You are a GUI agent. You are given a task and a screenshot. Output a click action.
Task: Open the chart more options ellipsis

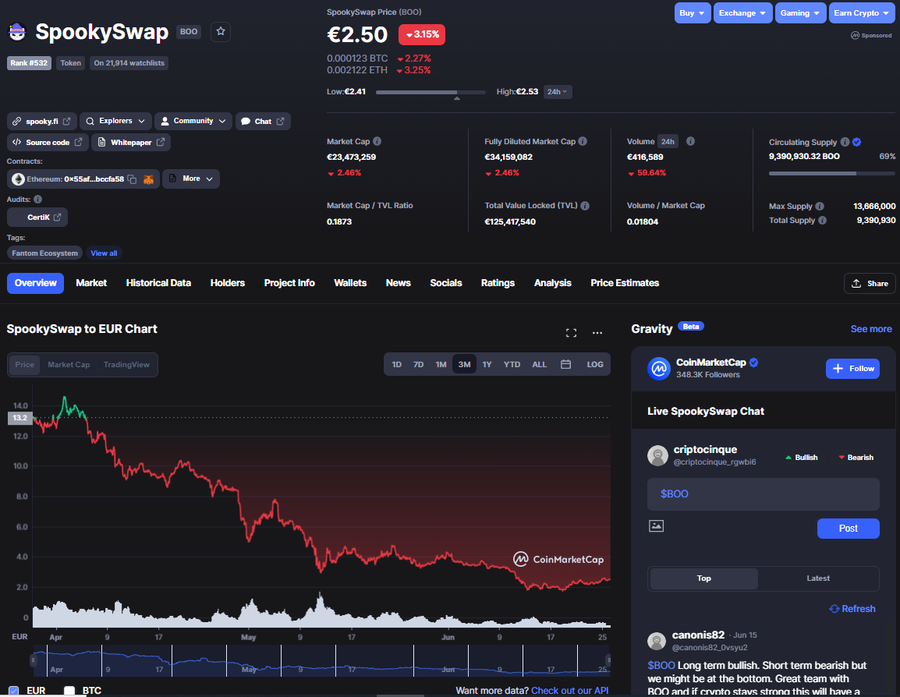[597, 333]
